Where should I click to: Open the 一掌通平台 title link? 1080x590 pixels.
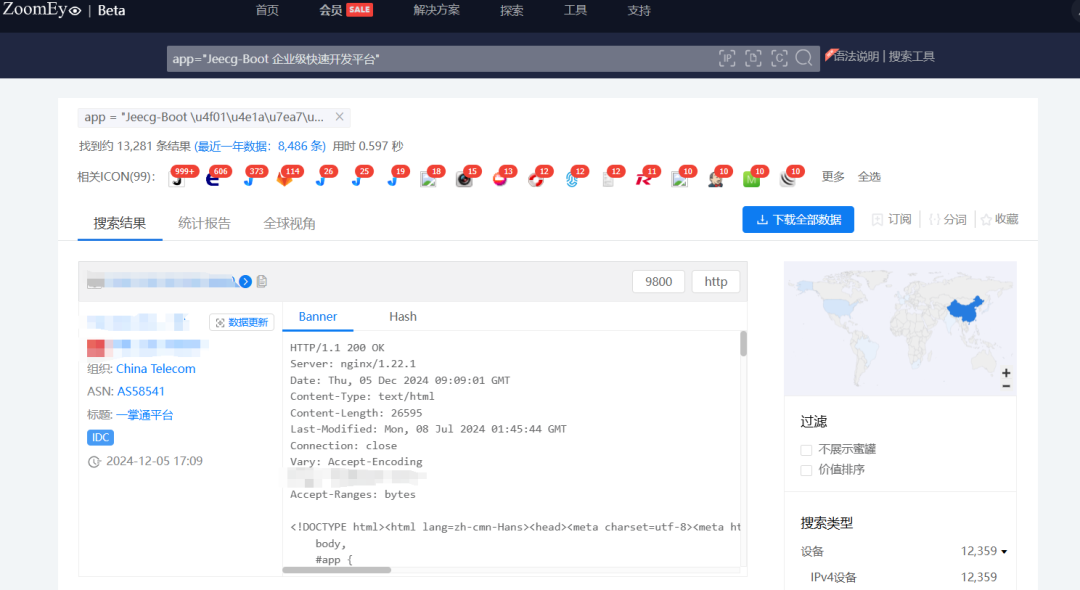point(145,415)
